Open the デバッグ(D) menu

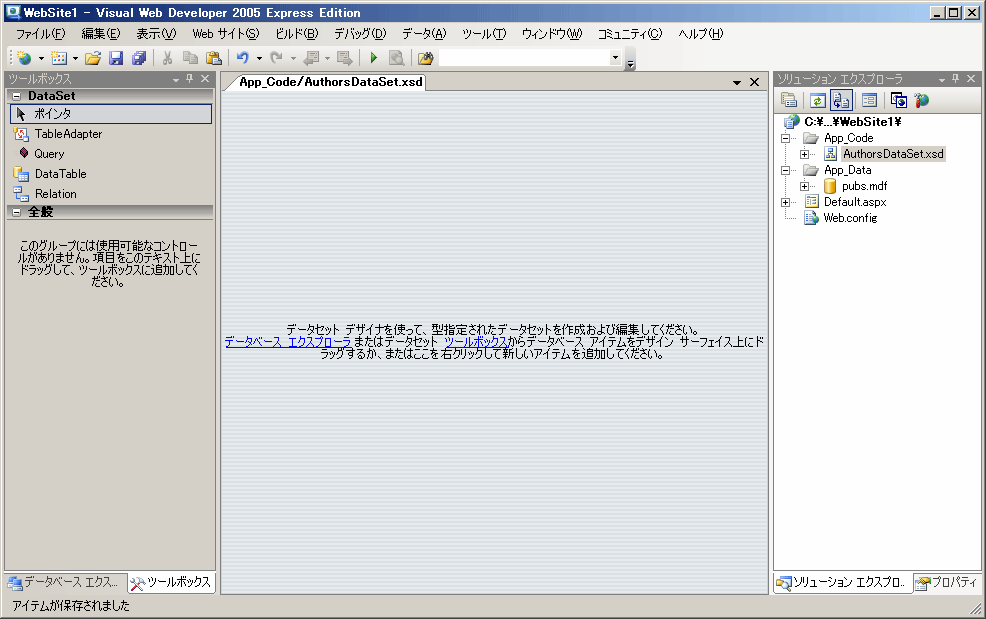click(360, 34)
